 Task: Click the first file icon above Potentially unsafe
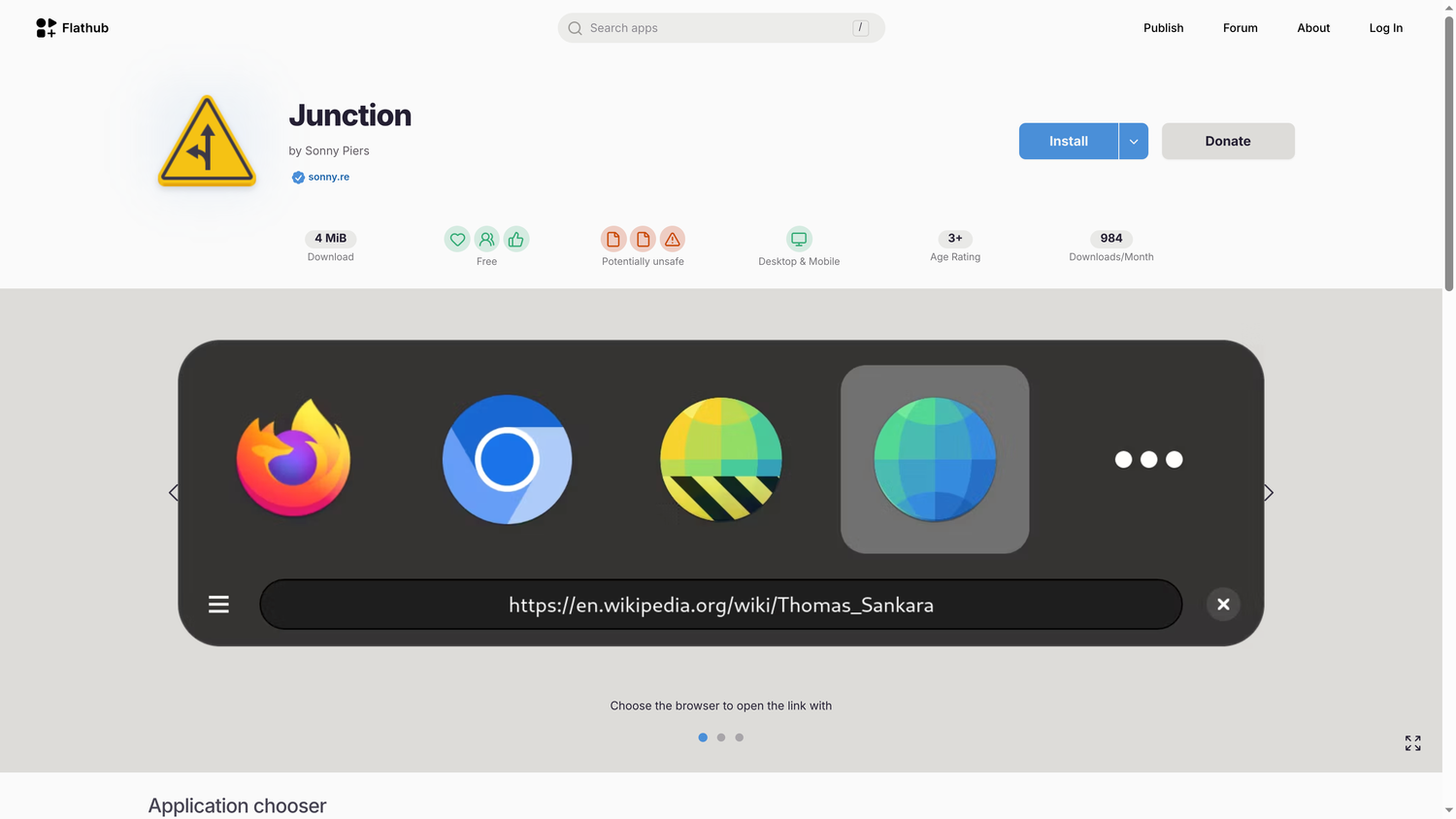pos(613,239)
